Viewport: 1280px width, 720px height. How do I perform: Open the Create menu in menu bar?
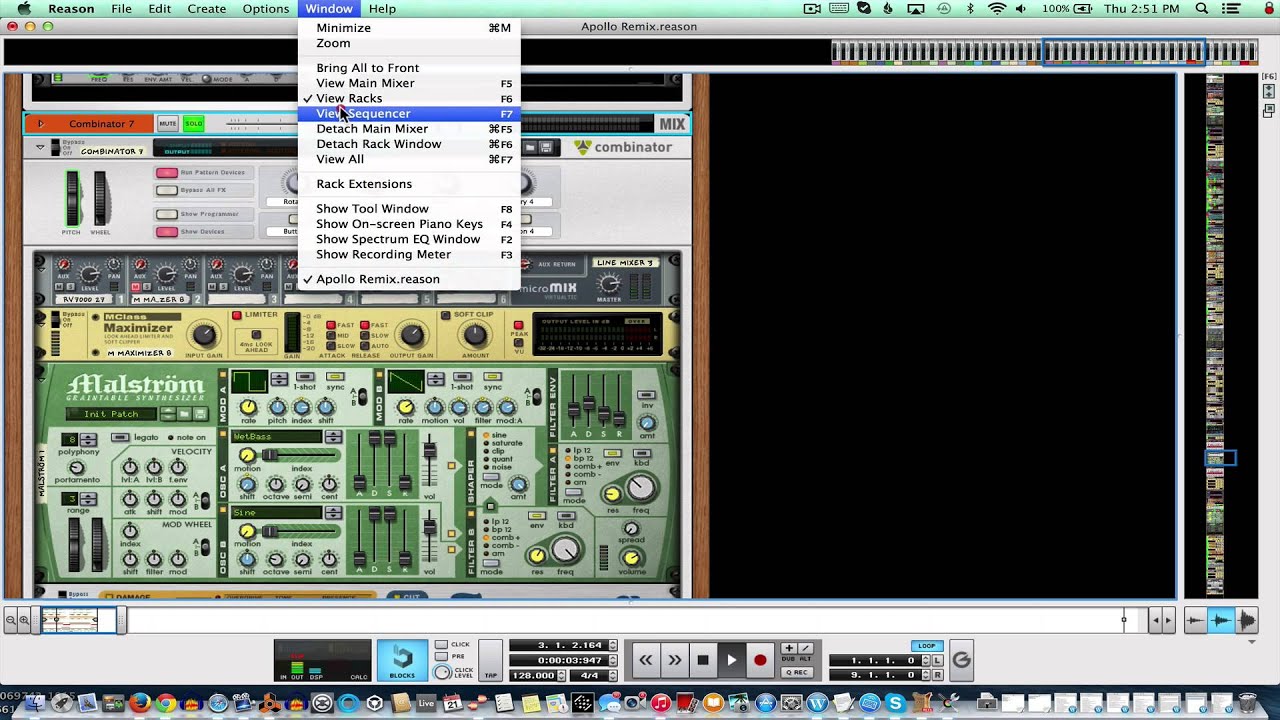coord(207,9)
